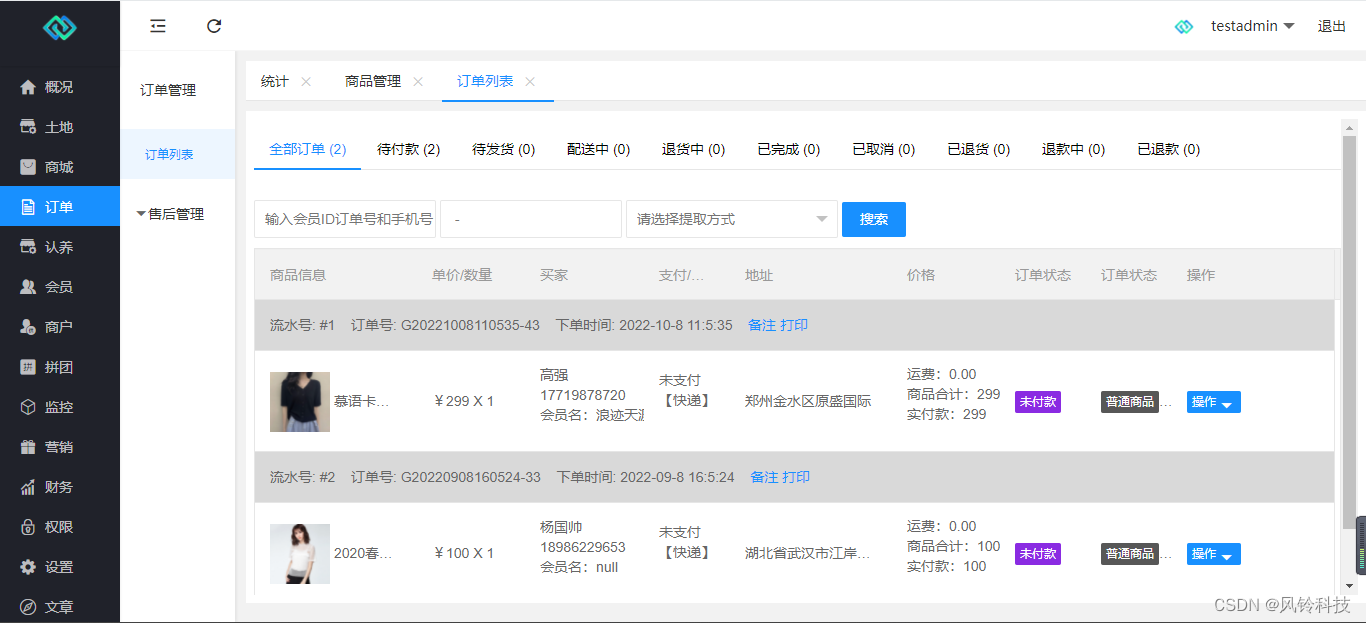1366x623 pixels.
Task: Click the date range input field
Action: 531,219
